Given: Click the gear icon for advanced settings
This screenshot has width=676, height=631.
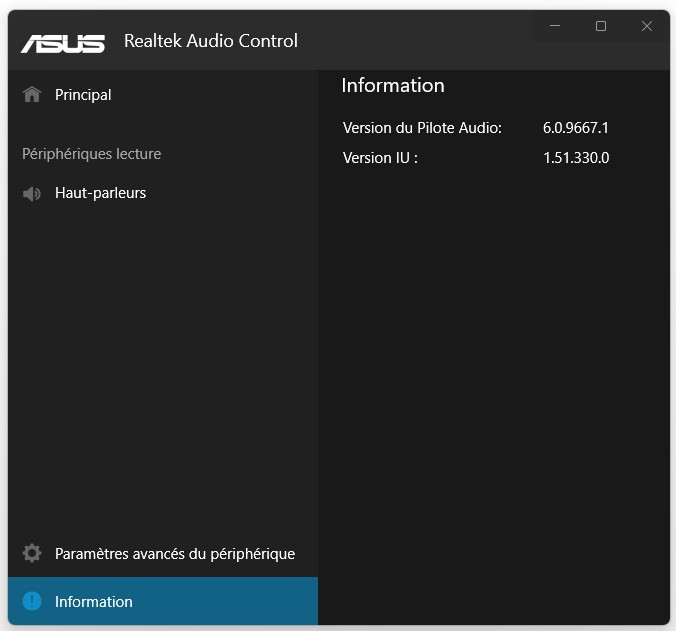Looking at the screenshot, I should coord(32,553).
